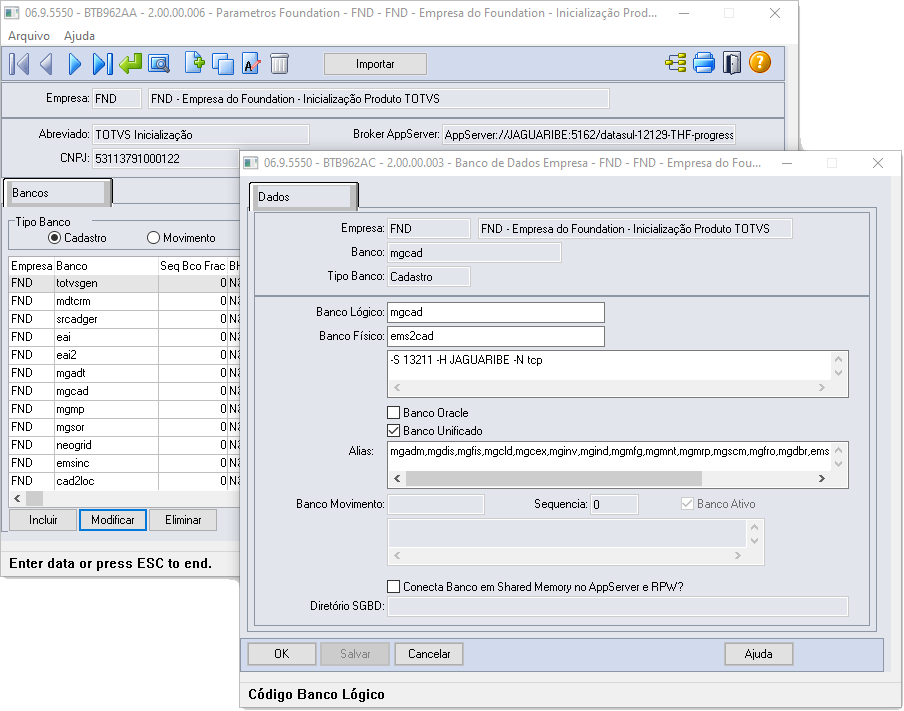
Task: Advance to the next record
Action: pos(72,63)
